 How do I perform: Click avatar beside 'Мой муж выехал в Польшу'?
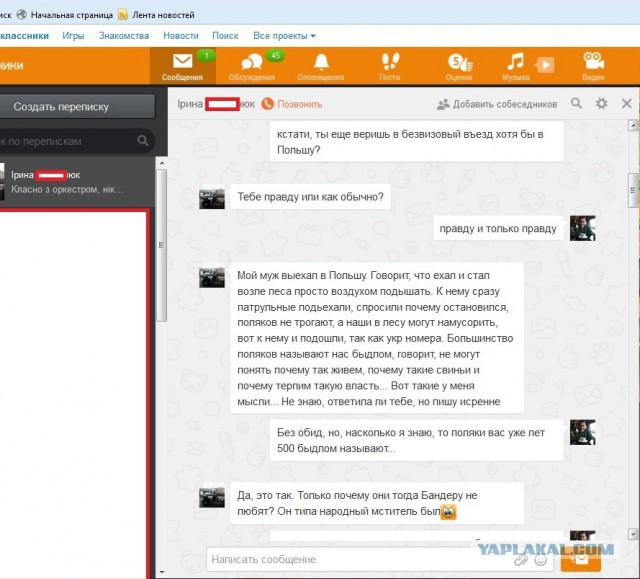tap(212, 277)
